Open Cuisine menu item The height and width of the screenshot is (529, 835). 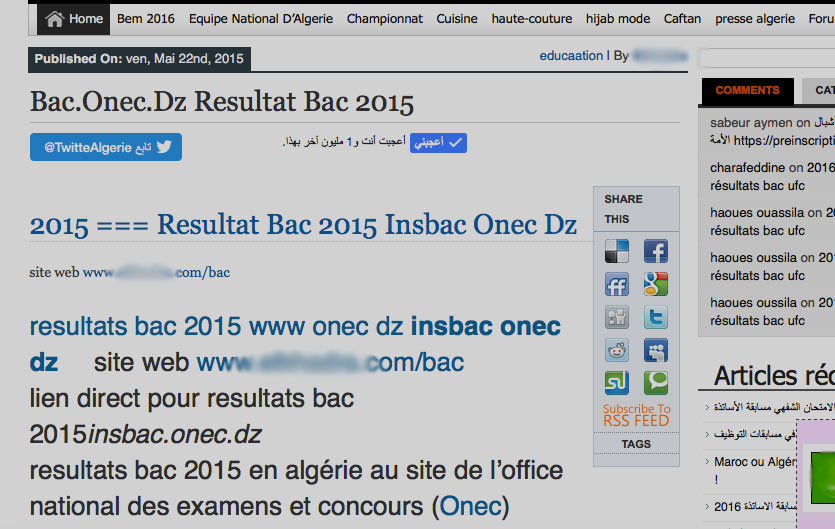click(x=457, y=19)
